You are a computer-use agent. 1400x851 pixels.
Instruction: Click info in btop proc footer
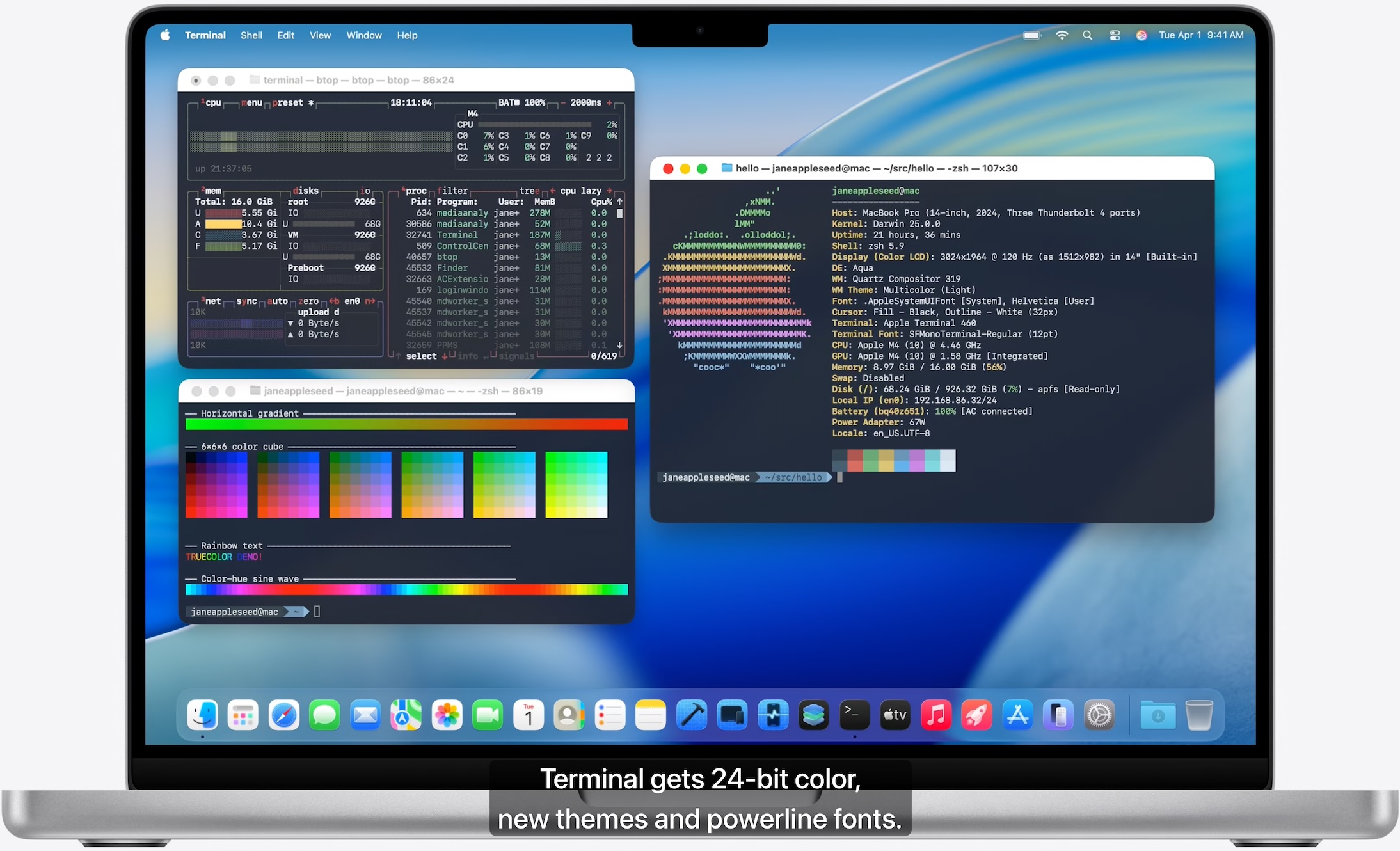coord(468,356)
